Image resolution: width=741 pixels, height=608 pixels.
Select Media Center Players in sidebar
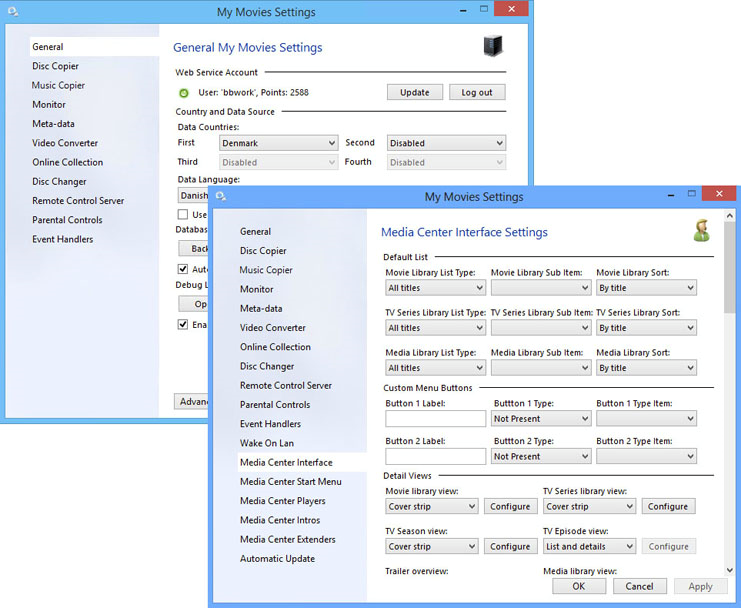pyautogui.click(x=283, y=501)
